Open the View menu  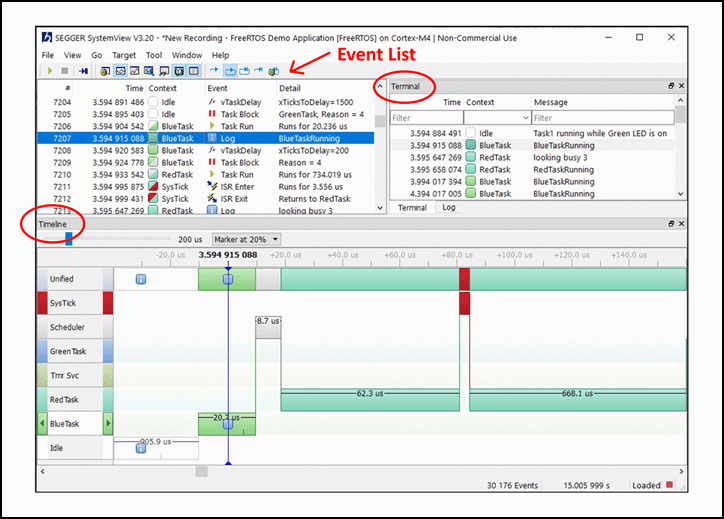72,55
